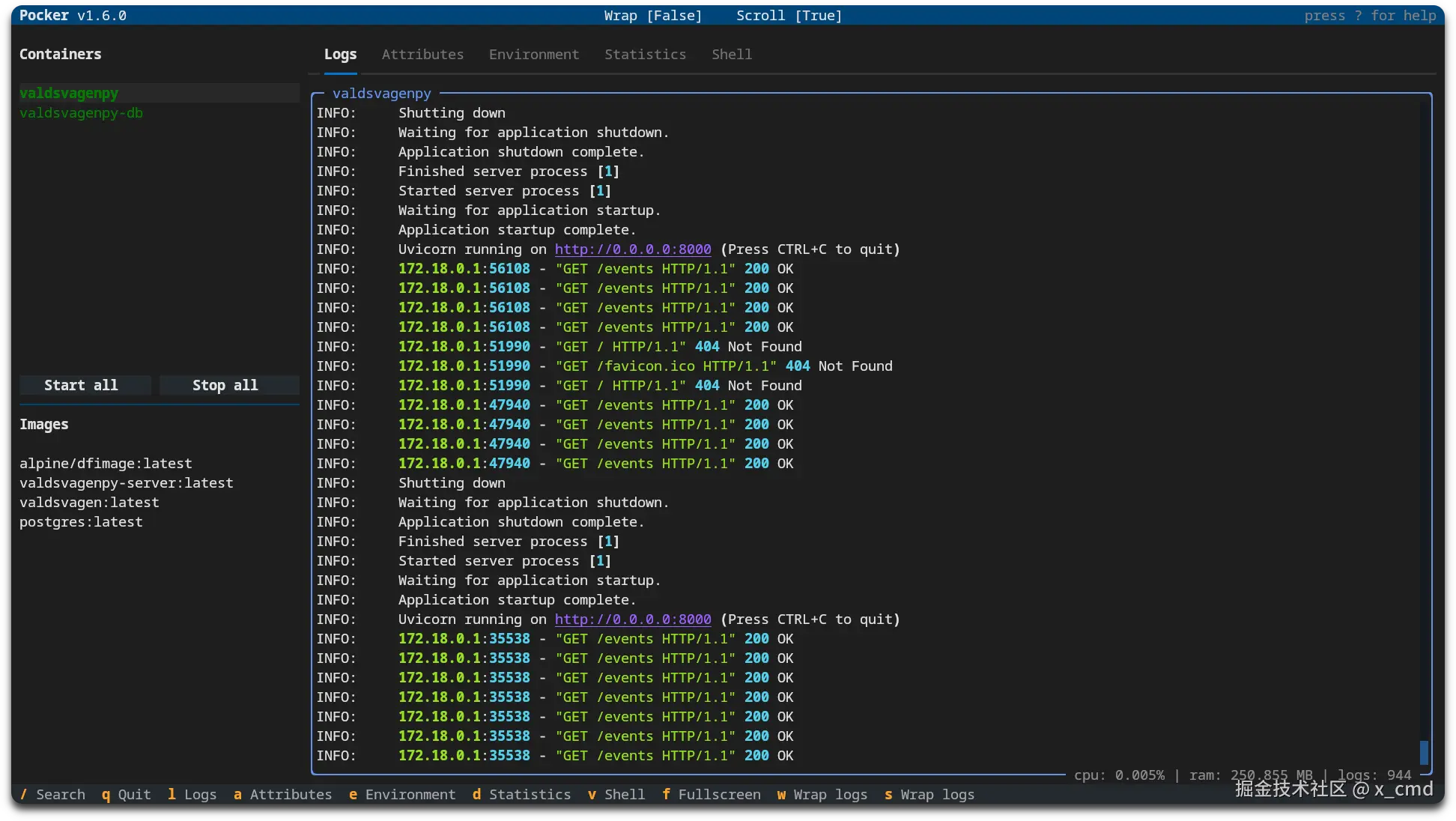Click the a Attributes footer shortcut
Screen dimensions: 1456x821
282,795
